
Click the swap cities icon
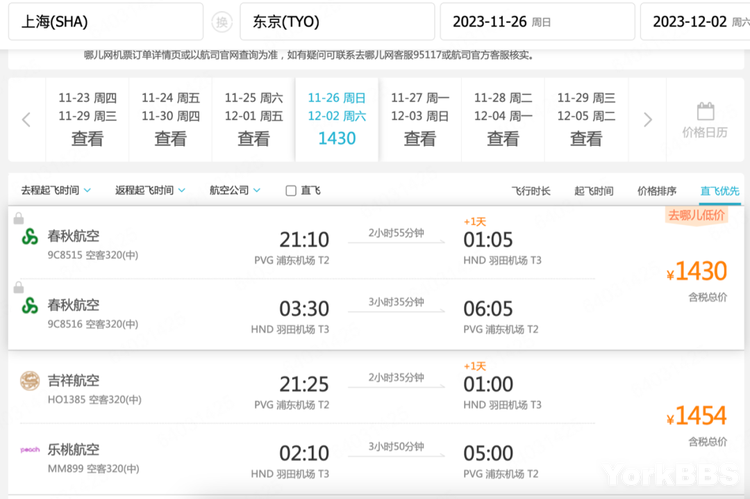[x=222, y=22]
